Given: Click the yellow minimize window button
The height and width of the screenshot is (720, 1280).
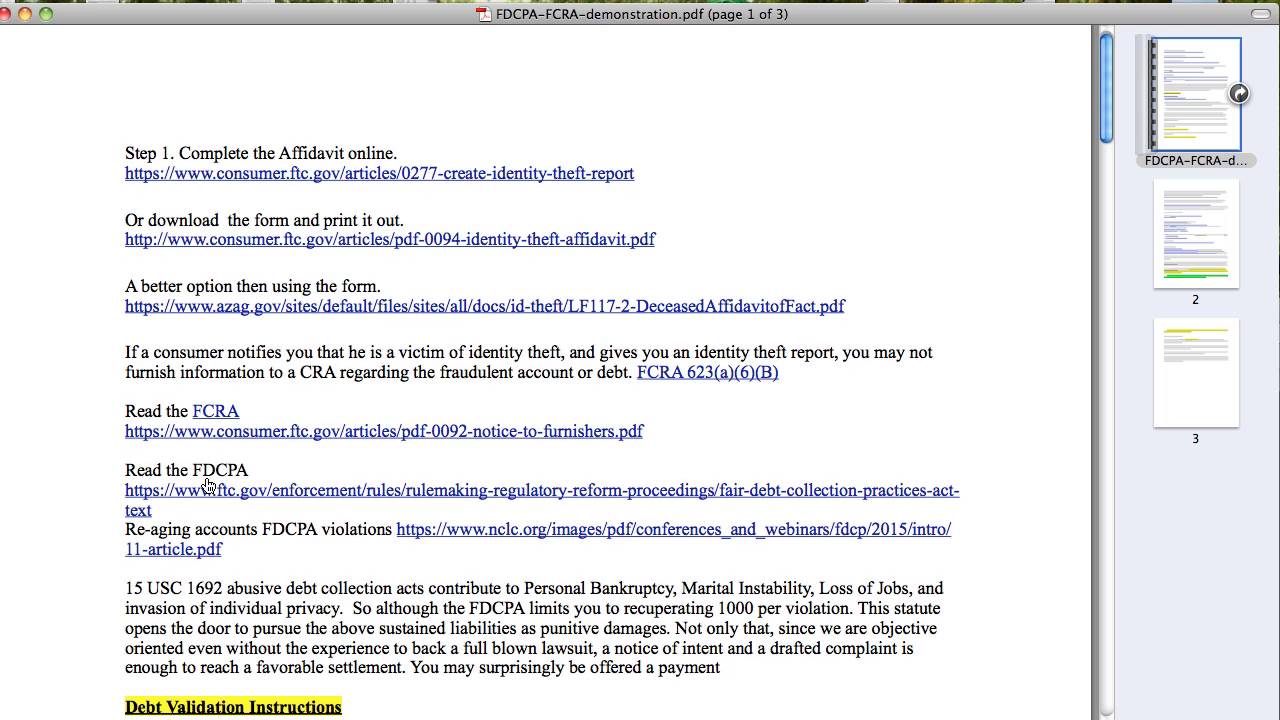Looking at the screenshot, I should (x=25, y=13).
